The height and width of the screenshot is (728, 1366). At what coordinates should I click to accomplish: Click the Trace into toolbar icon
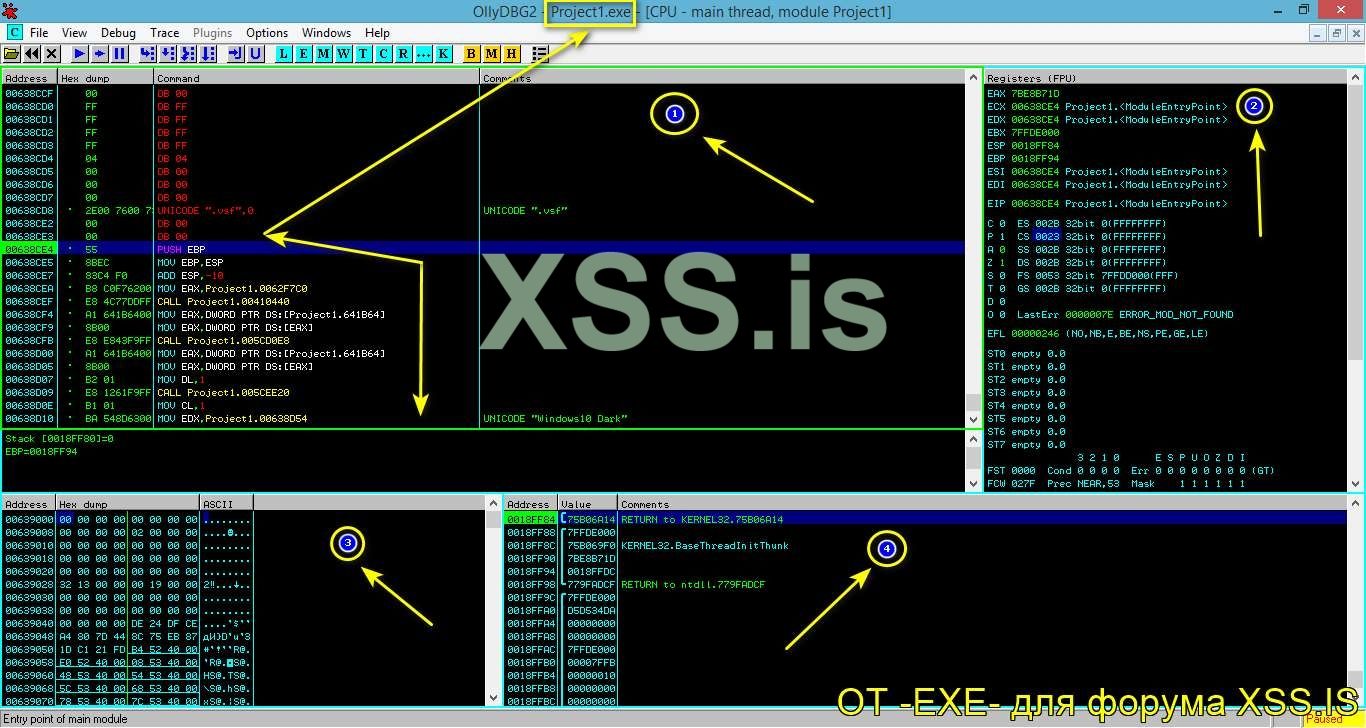click(188, 53)
